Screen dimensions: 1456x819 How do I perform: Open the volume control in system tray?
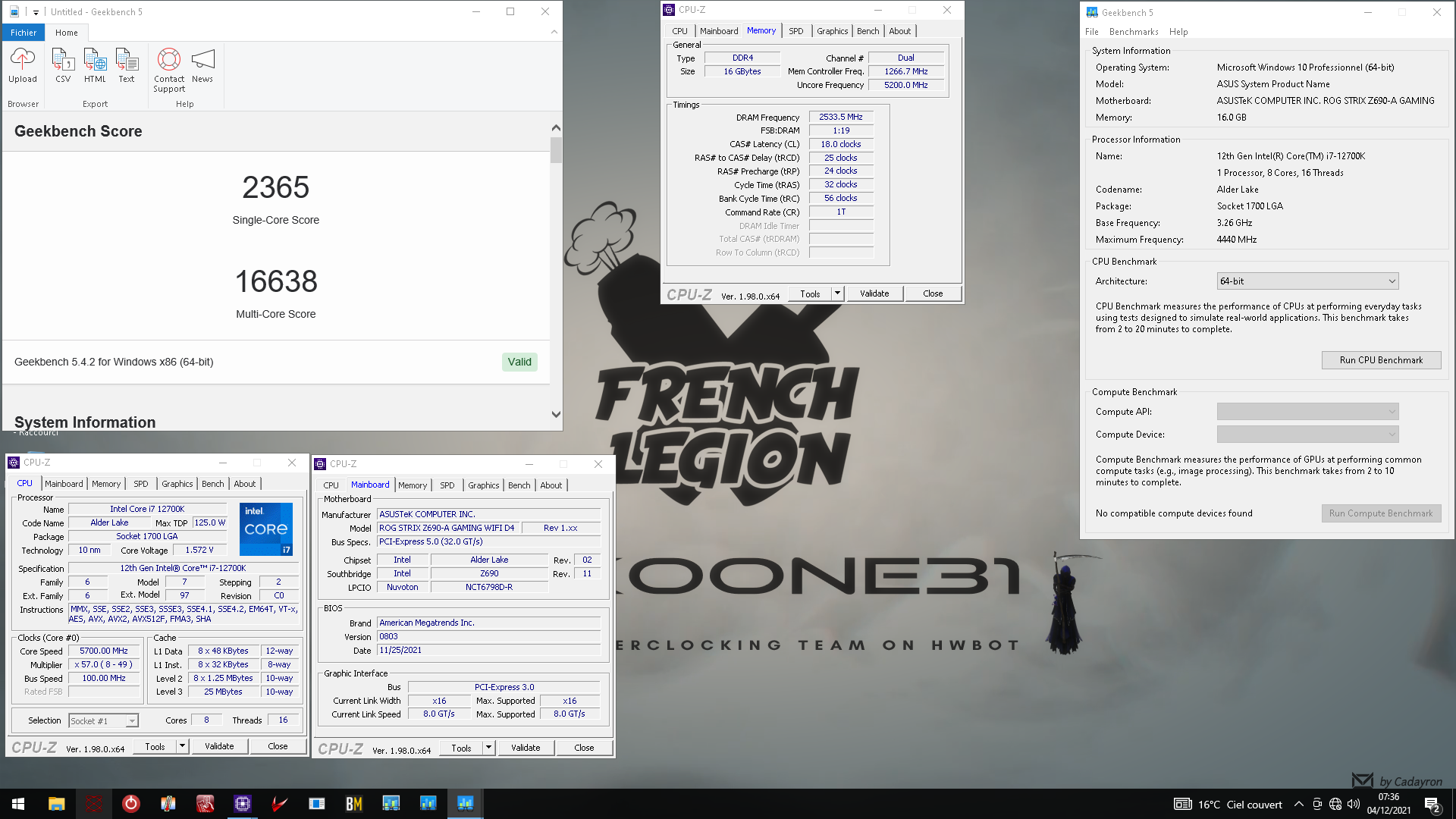(1354, 805)
